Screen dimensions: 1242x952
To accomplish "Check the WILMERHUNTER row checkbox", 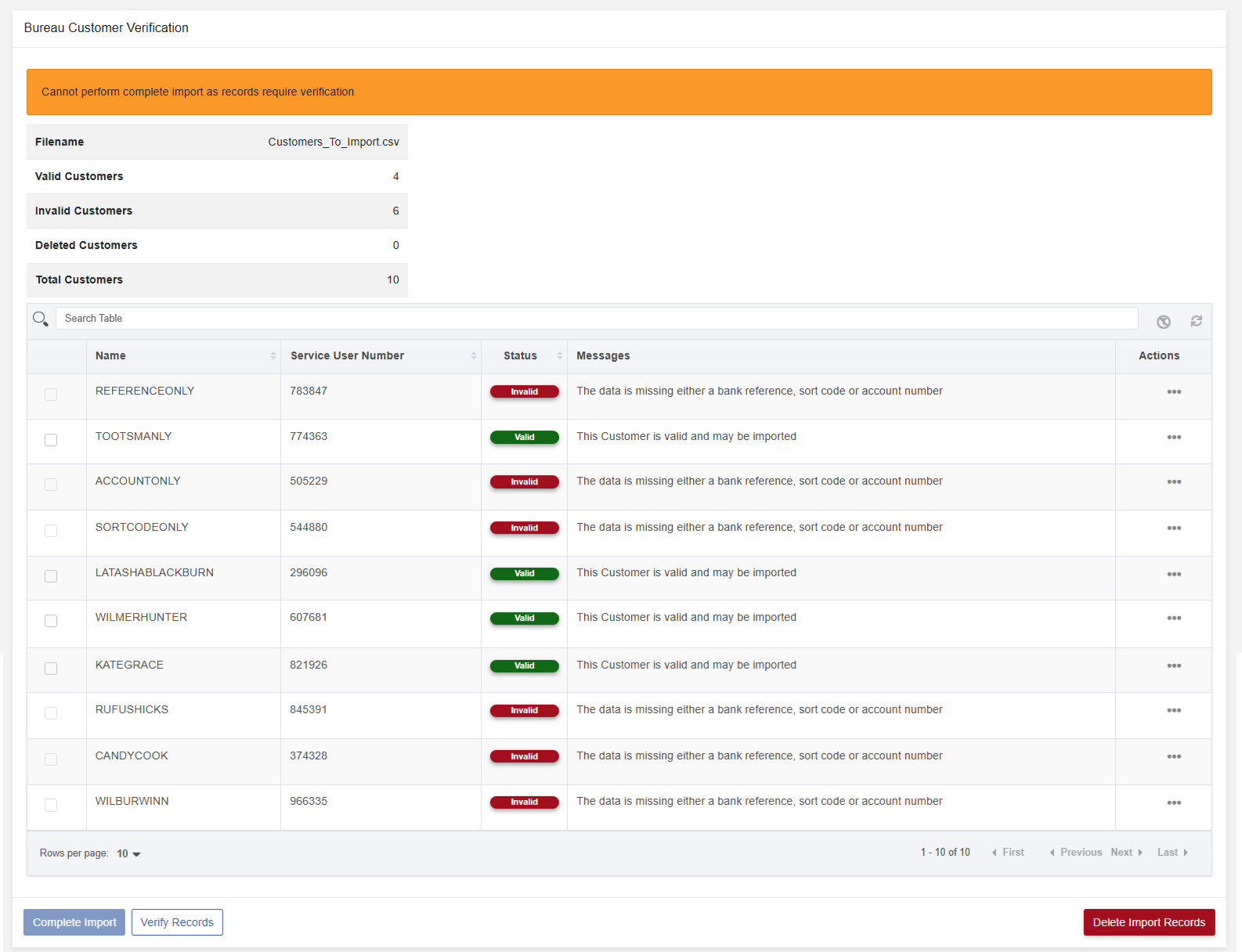I will [x=51, y=621].
